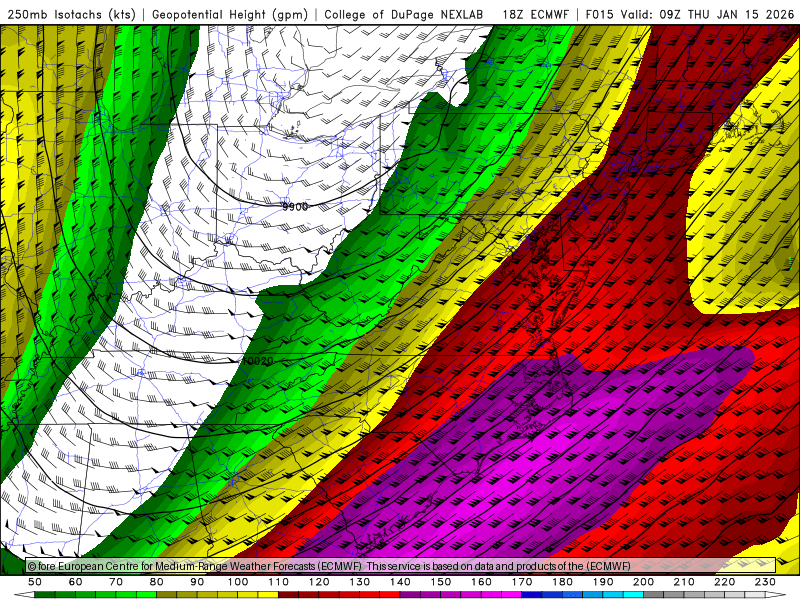Screen dimensions: 800x600
Task: Click the "18Z ECMWF" model run label
Action: click(x=535, y=14)
